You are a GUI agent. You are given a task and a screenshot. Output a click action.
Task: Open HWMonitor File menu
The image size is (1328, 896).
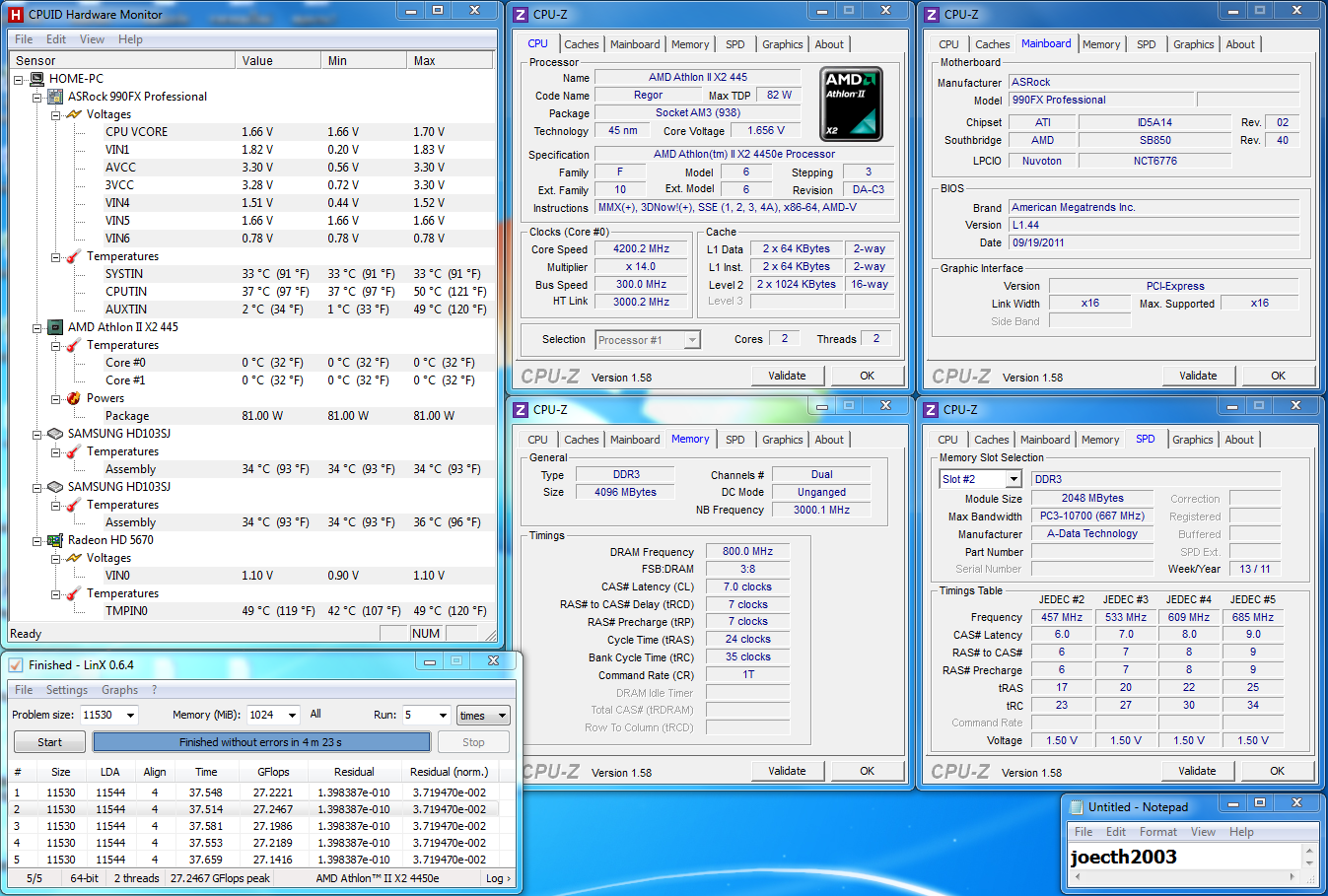pos(24,39)
